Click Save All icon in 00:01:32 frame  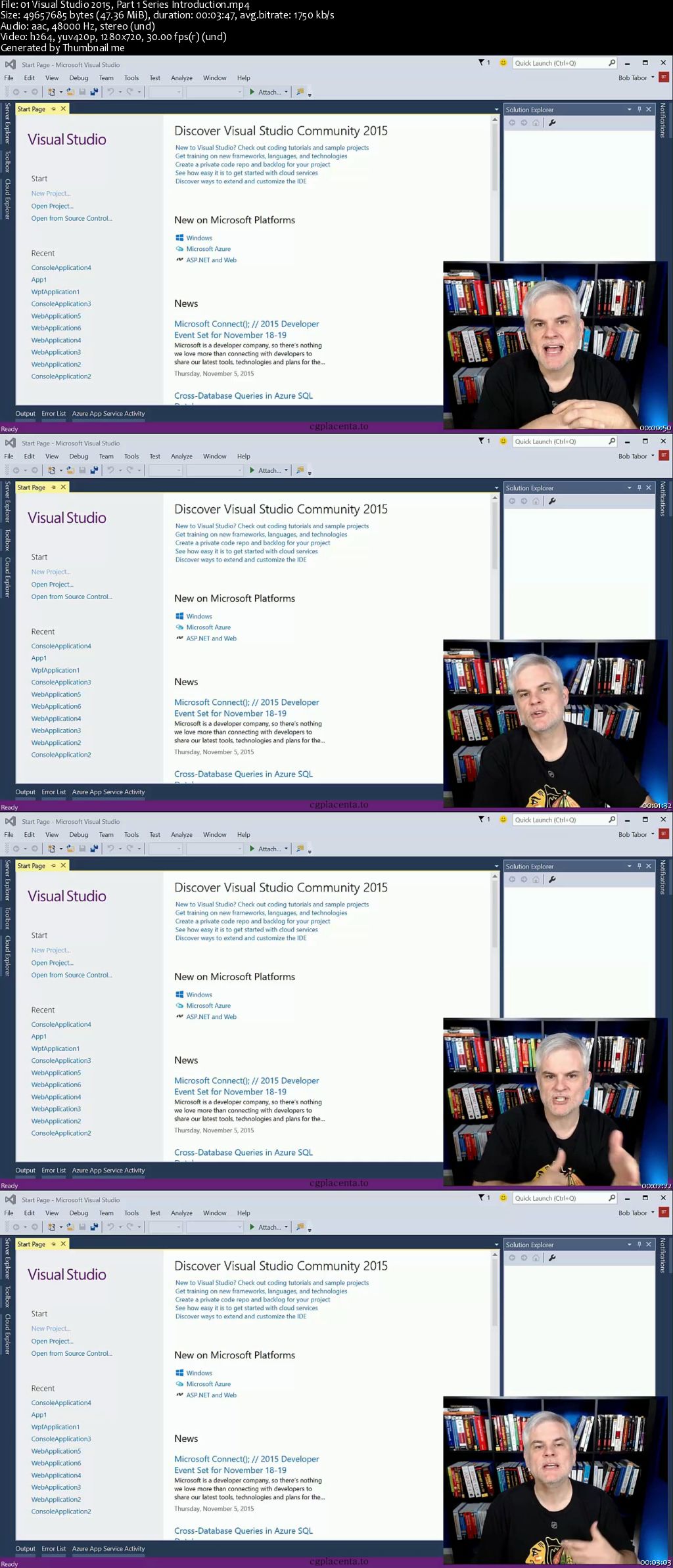point(94,470)
